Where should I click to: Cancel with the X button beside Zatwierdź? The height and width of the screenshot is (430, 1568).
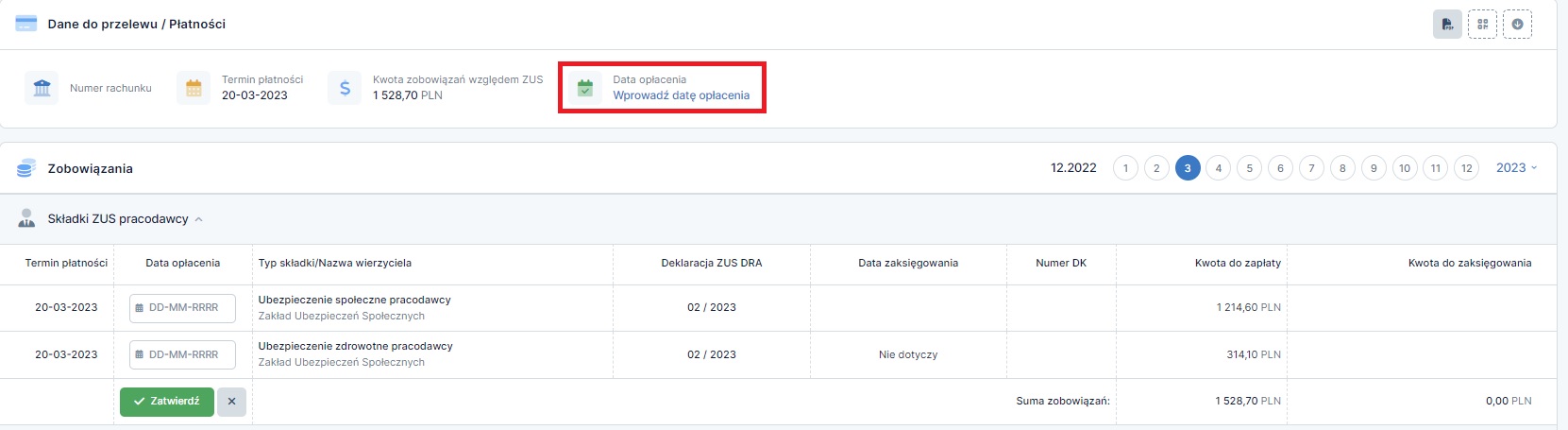(232, 402)
